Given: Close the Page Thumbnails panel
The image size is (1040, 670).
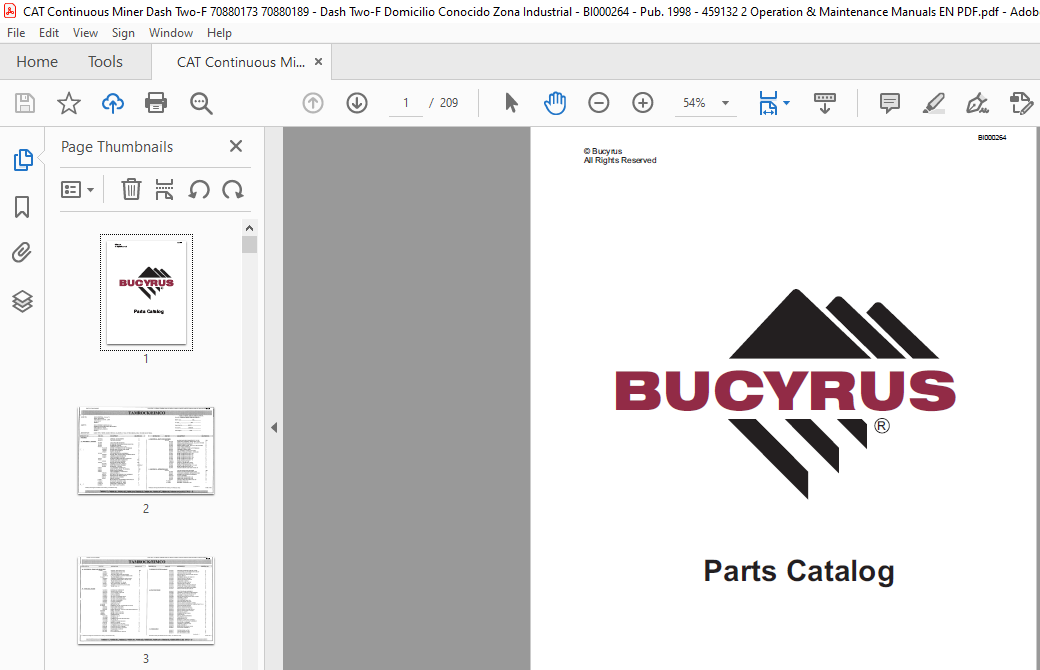Looking at the screenshot, I should [235, 146].
